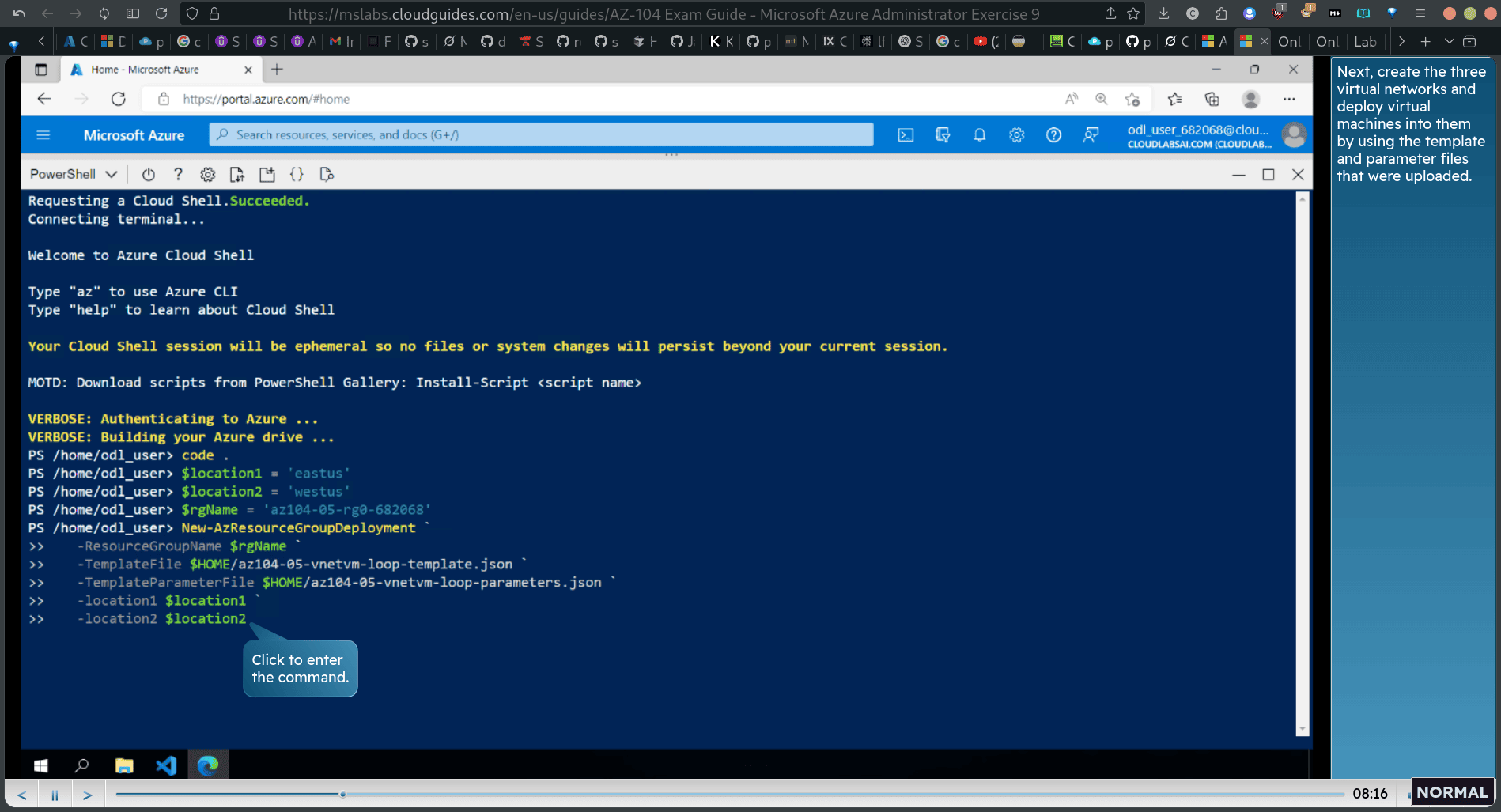The width and height of the screenshot is (1501, 812).
Task: Open Azure portal settings gear
Action: coord(1016,135)
